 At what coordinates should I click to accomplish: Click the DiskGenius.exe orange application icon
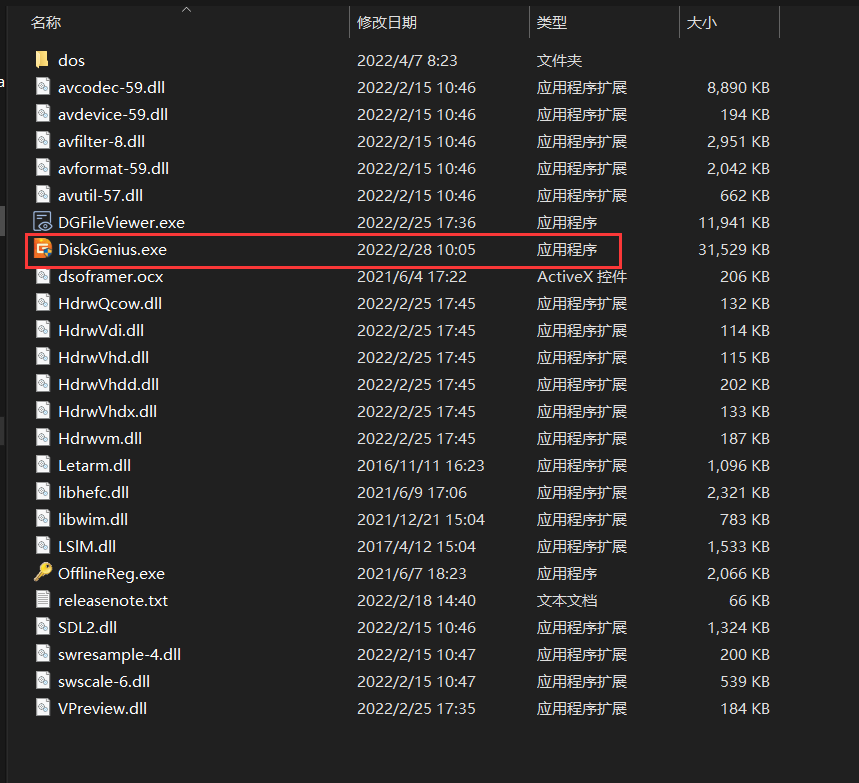(43, 249)
